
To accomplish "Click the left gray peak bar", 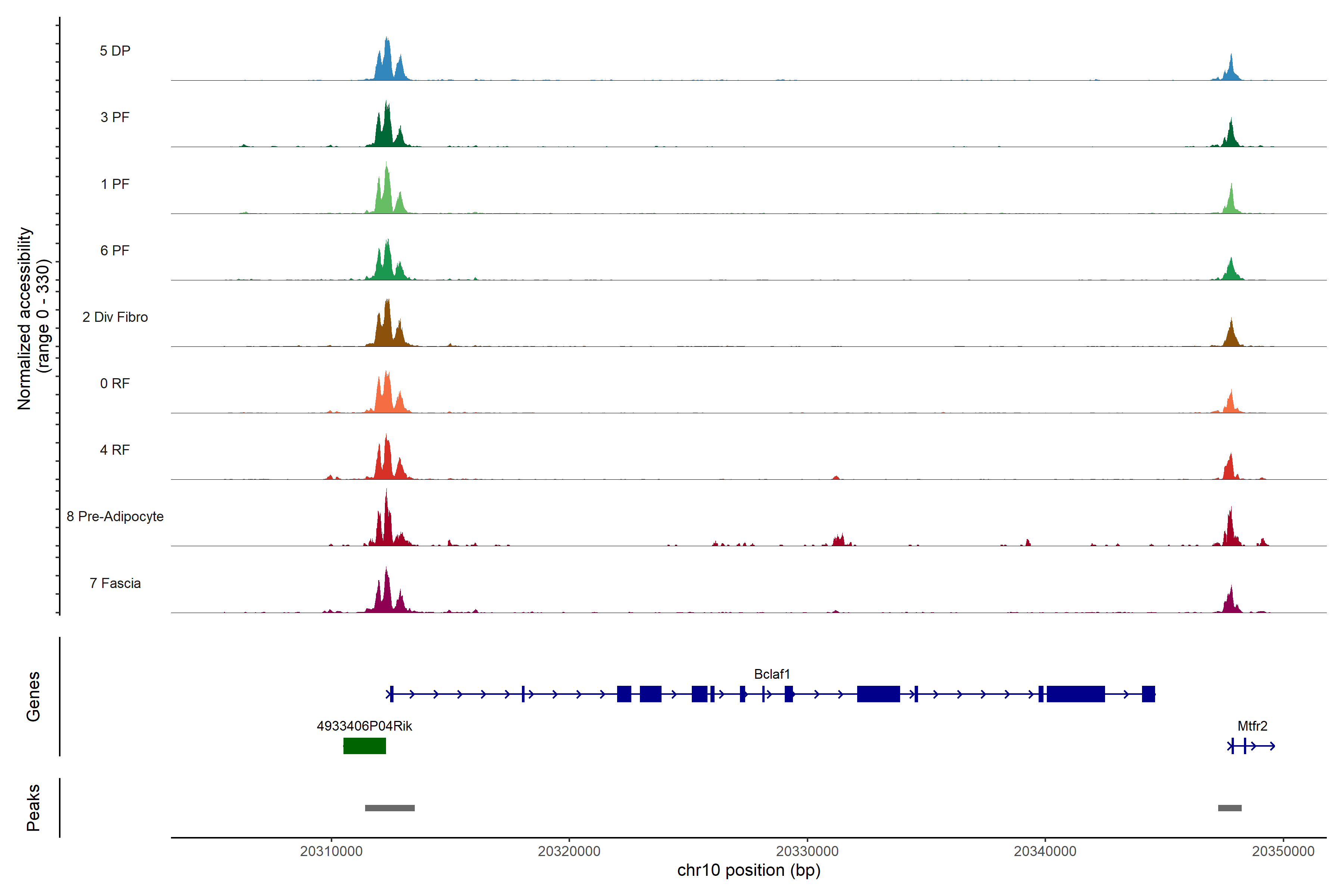I will pyautogui.click(x=390, y=808).
